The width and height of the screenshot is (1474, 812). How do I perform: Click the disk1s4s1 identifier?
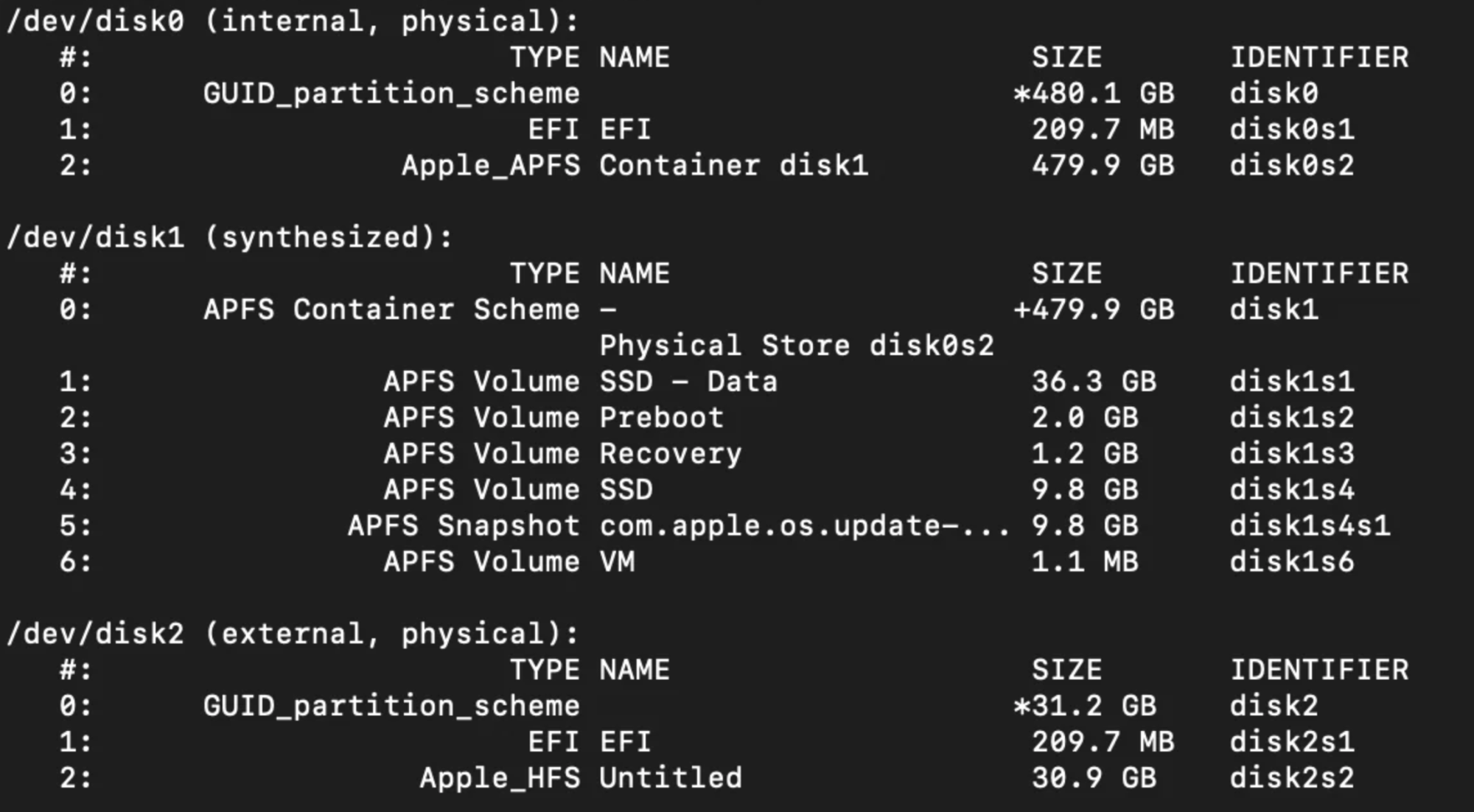coord(1310,526)
